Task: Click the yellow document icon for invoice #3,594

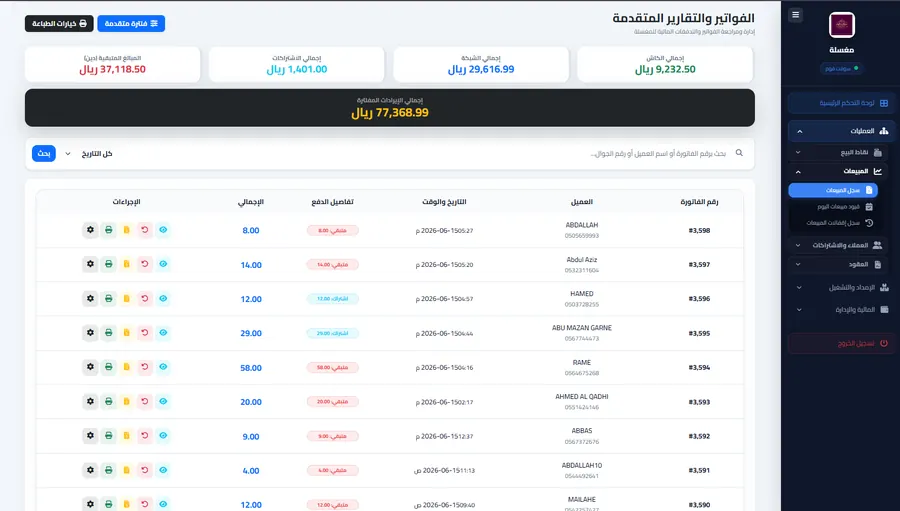Action: pos(126,367)
